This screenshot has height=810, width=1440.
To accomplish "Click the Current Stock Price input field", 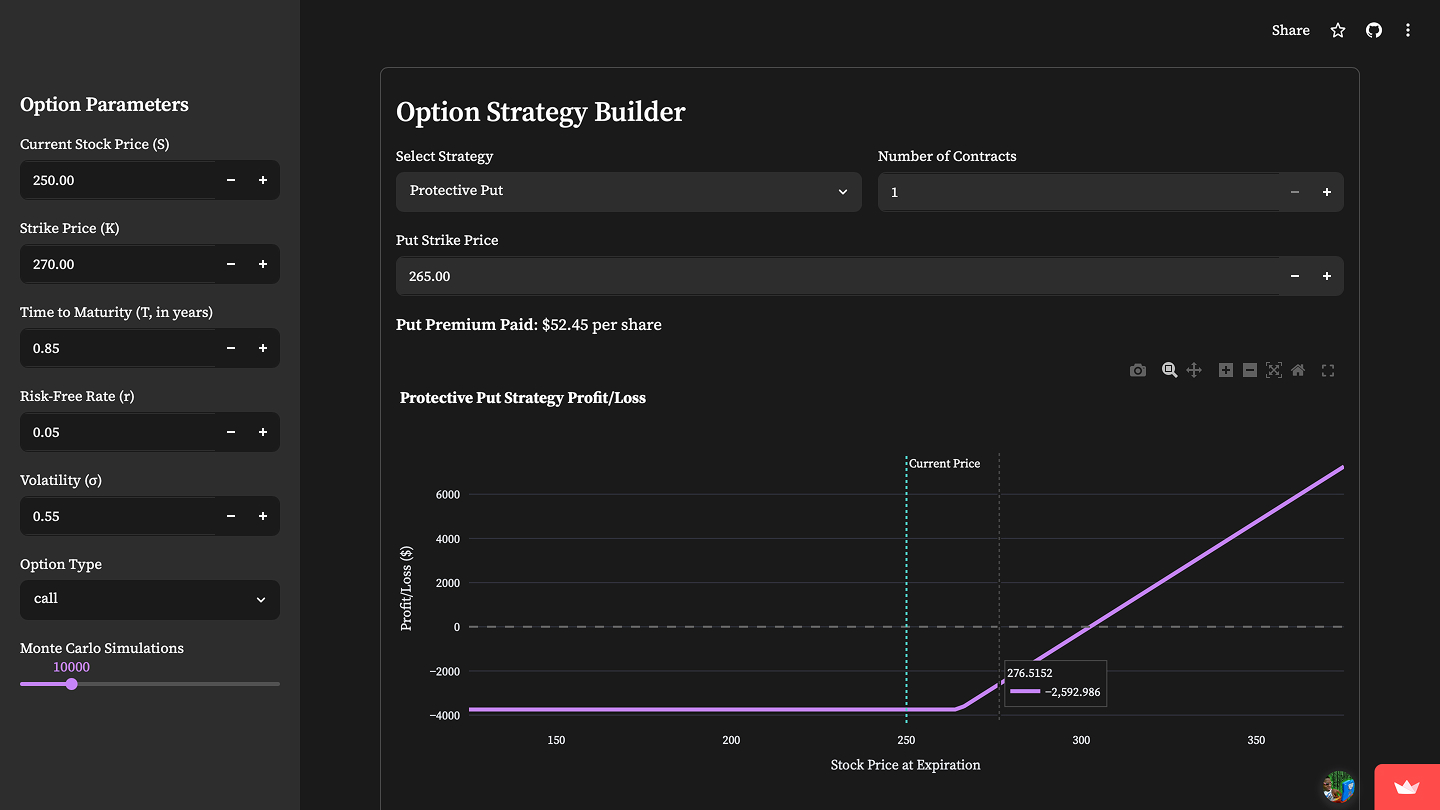I will (118, 180).
